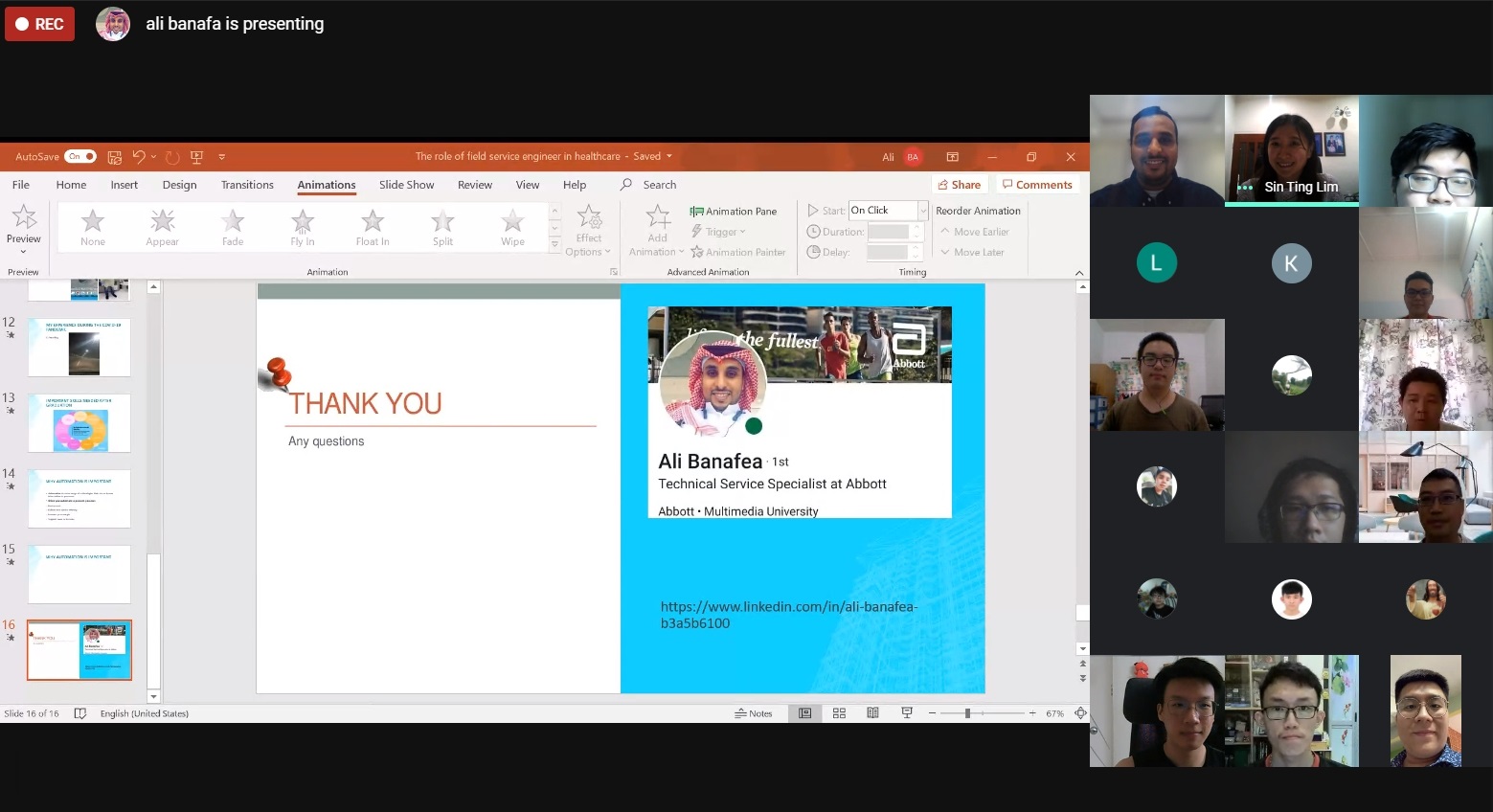Select slide 14 thumbnail
The image size is (1493, 812).
pyautogui.click(x=79, y=499)
